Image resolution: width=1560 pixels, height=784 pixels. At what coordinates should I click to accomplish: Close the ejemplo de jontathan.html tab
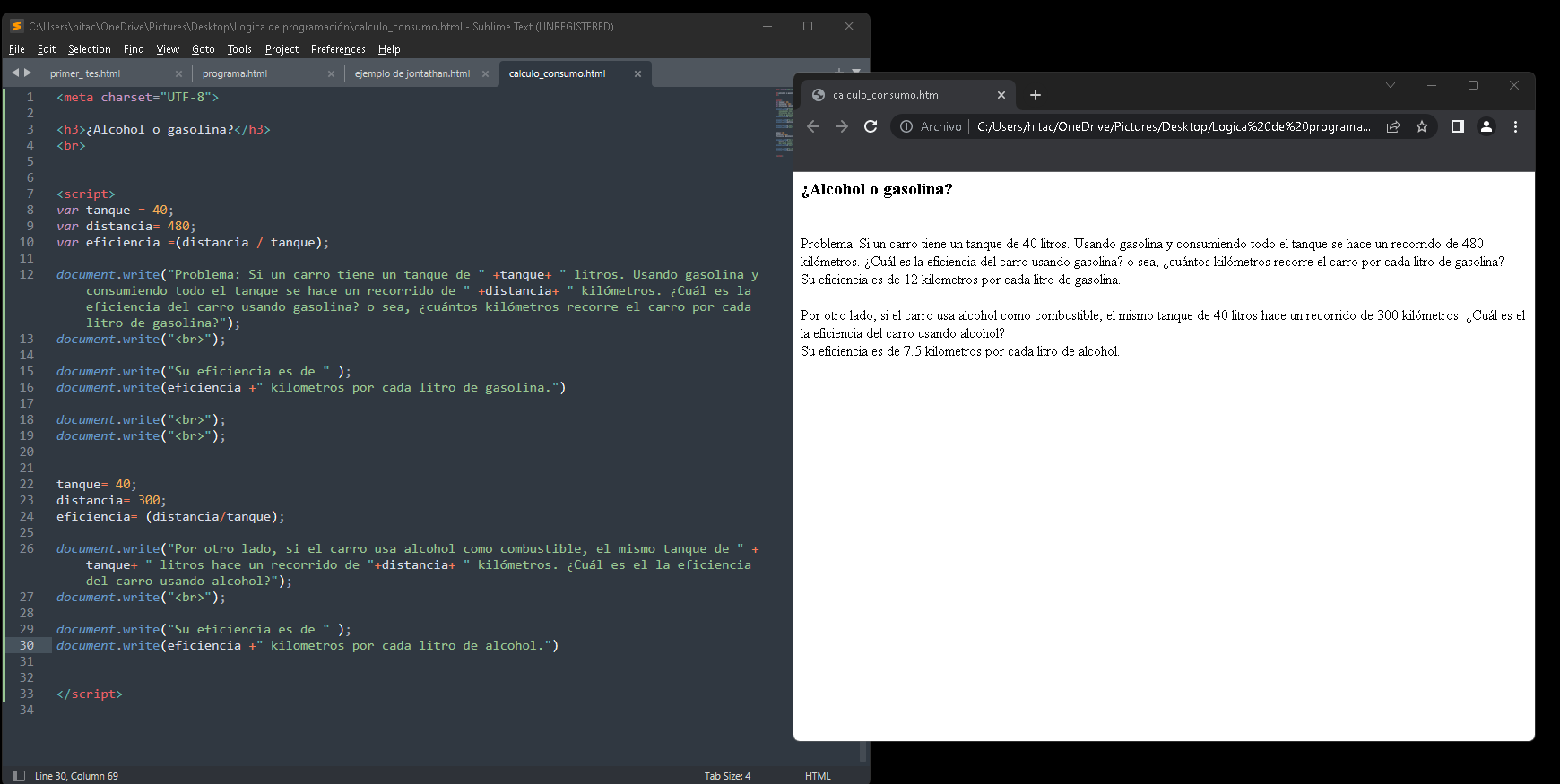(x=485, y=73)
